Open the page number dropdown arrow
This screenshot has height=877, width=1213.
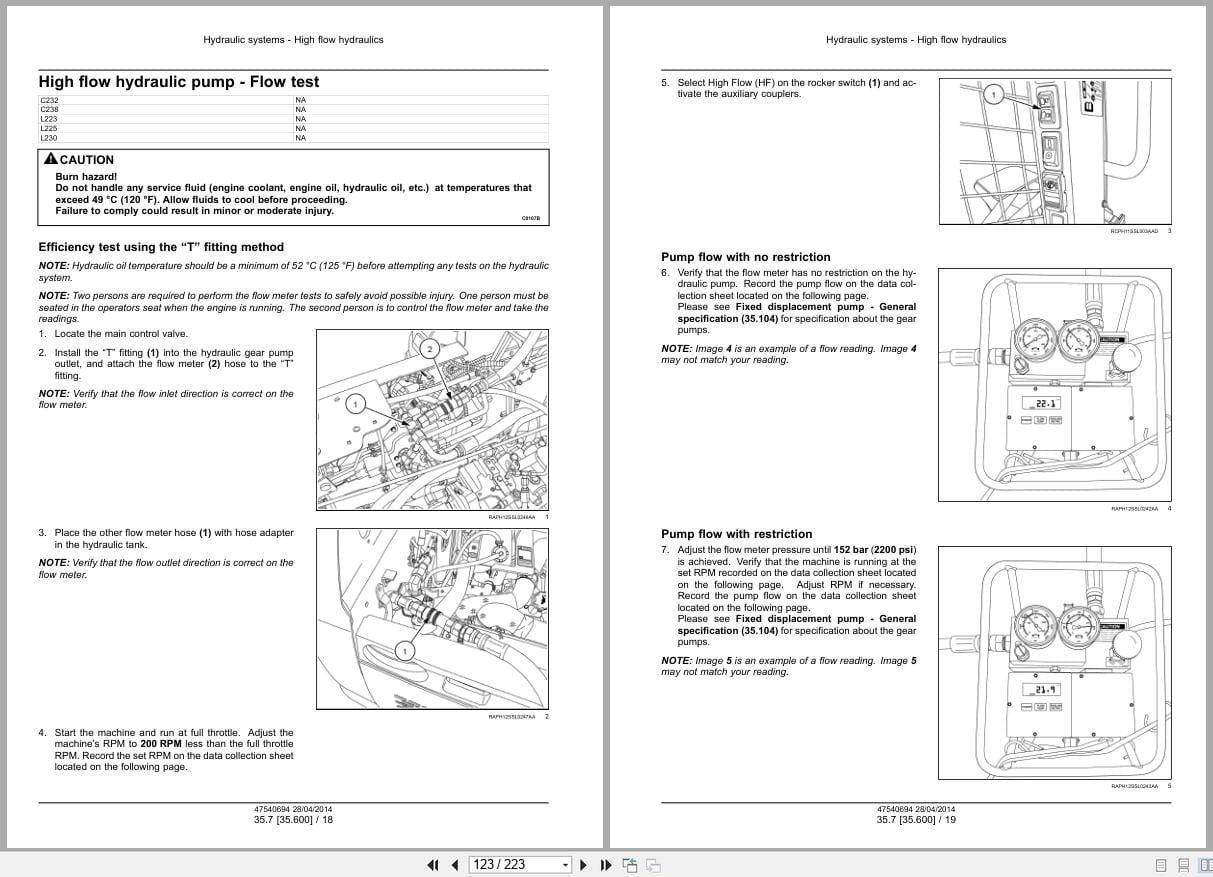(x=566, y=865)
